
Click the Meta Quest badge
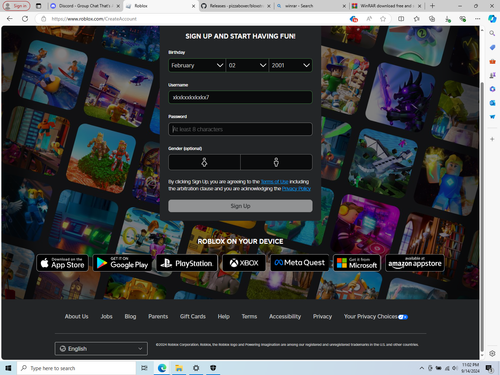(x=300, y=263)
